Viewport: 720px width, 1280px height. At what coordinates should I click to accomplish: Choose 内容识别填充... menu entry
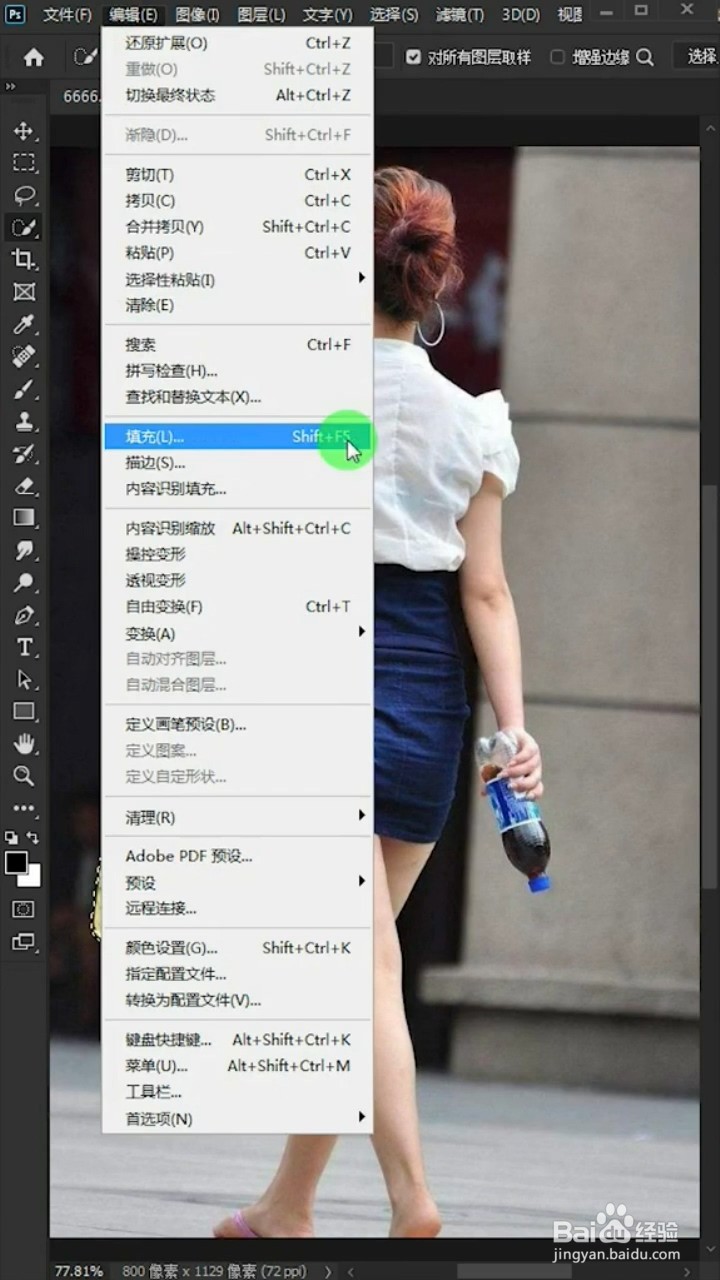click(x=238, y=489)
